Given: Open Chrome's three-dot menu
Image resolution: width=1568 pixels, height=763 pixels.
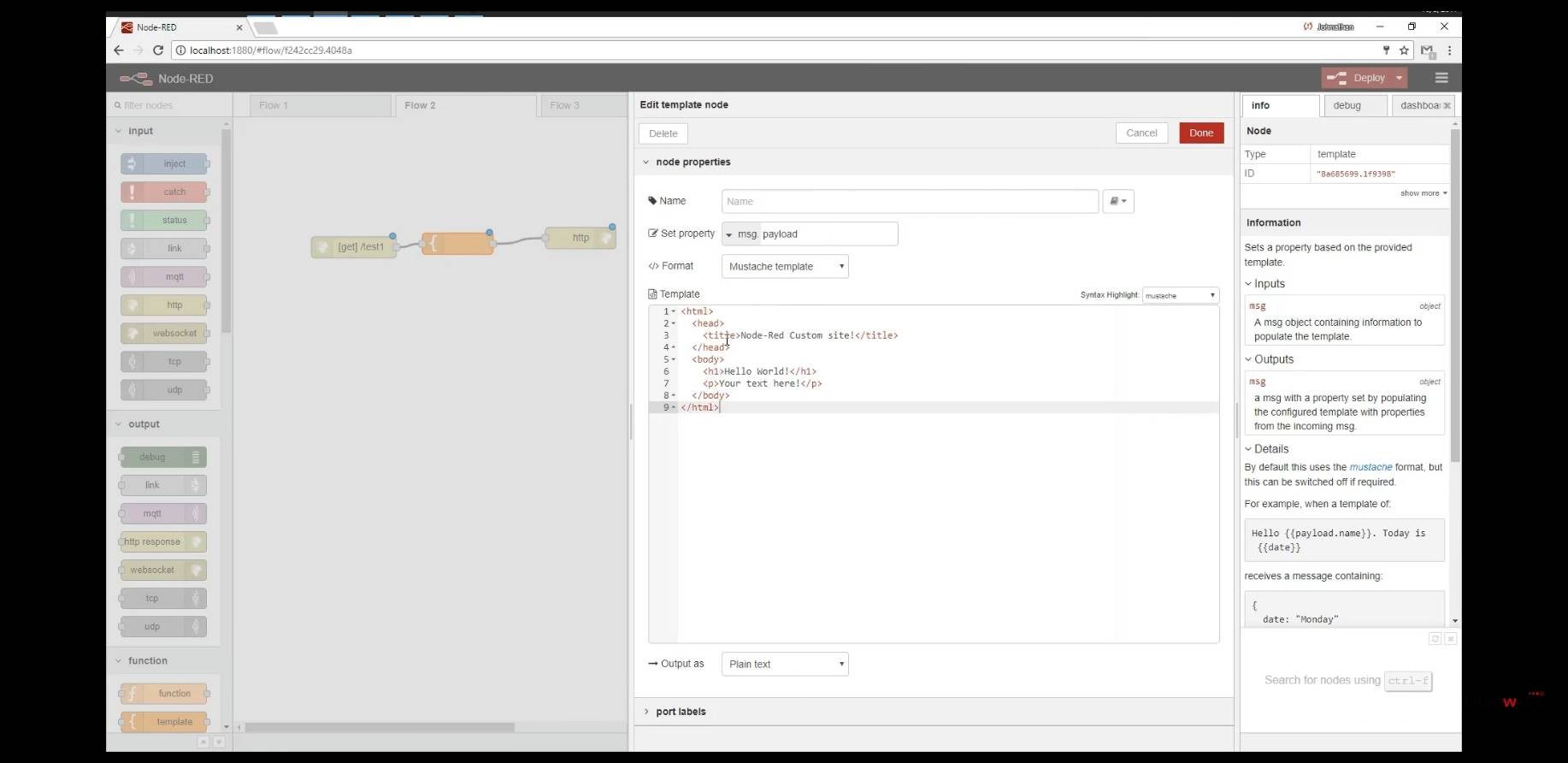Looking at the screenshot, I should (1449, 50).
